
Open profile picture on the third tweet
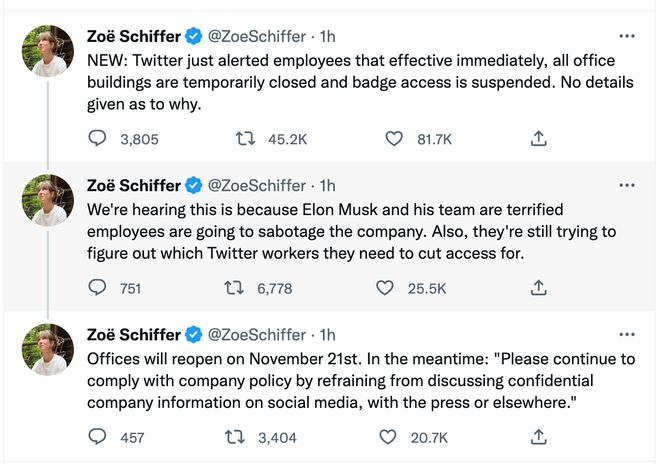(48, 349)
